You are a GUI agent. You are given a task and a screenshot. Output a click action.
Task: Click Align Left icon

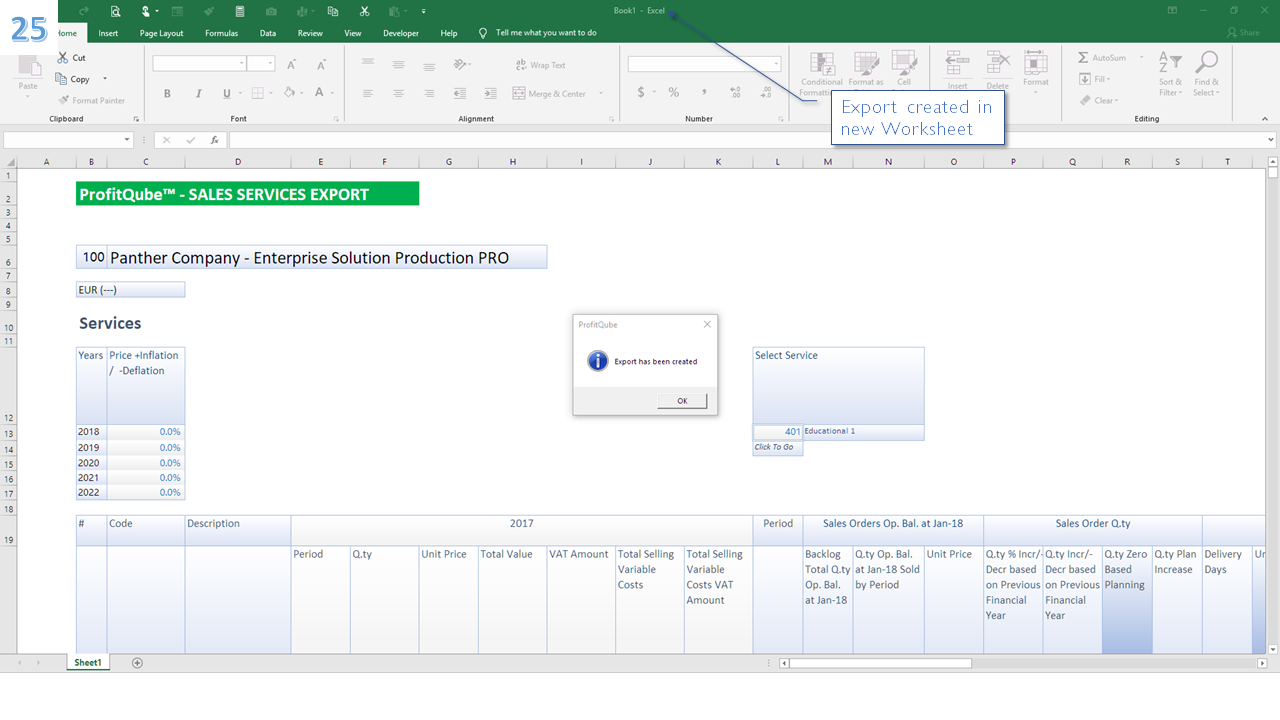coord(368,93)
